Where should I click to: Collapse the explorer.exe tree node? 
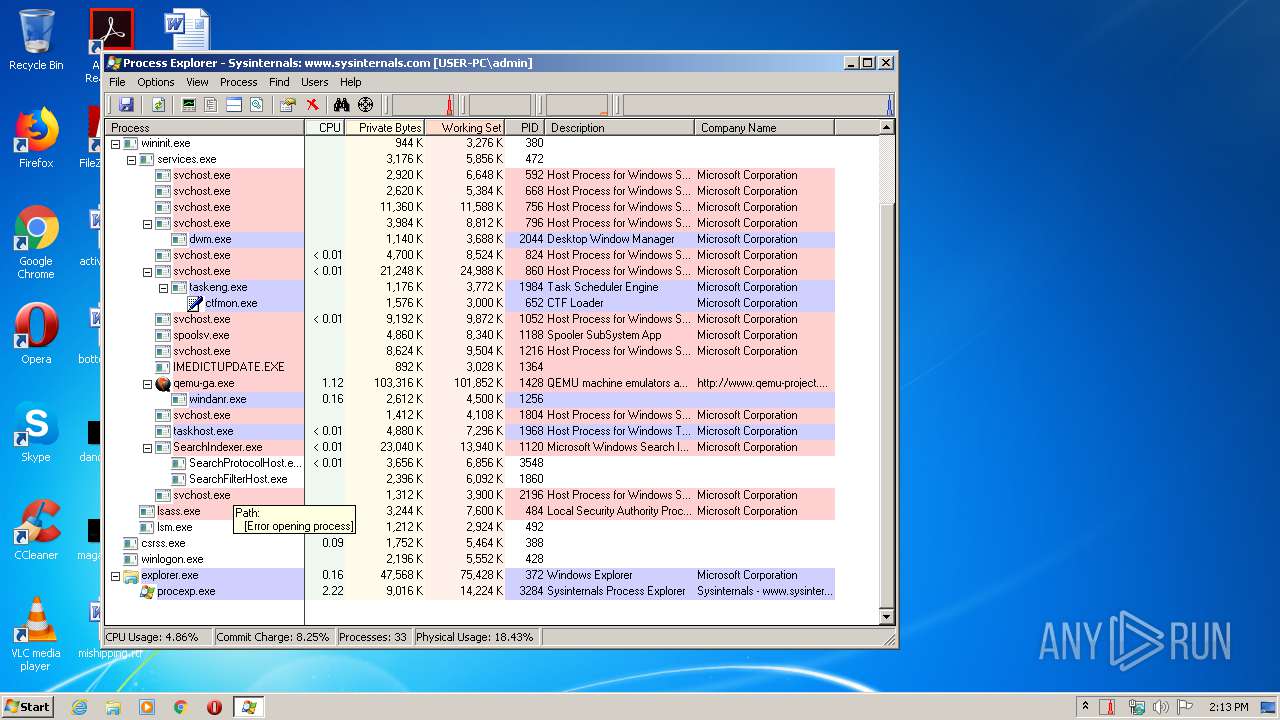pyautogui.click(x=115, y=575)
